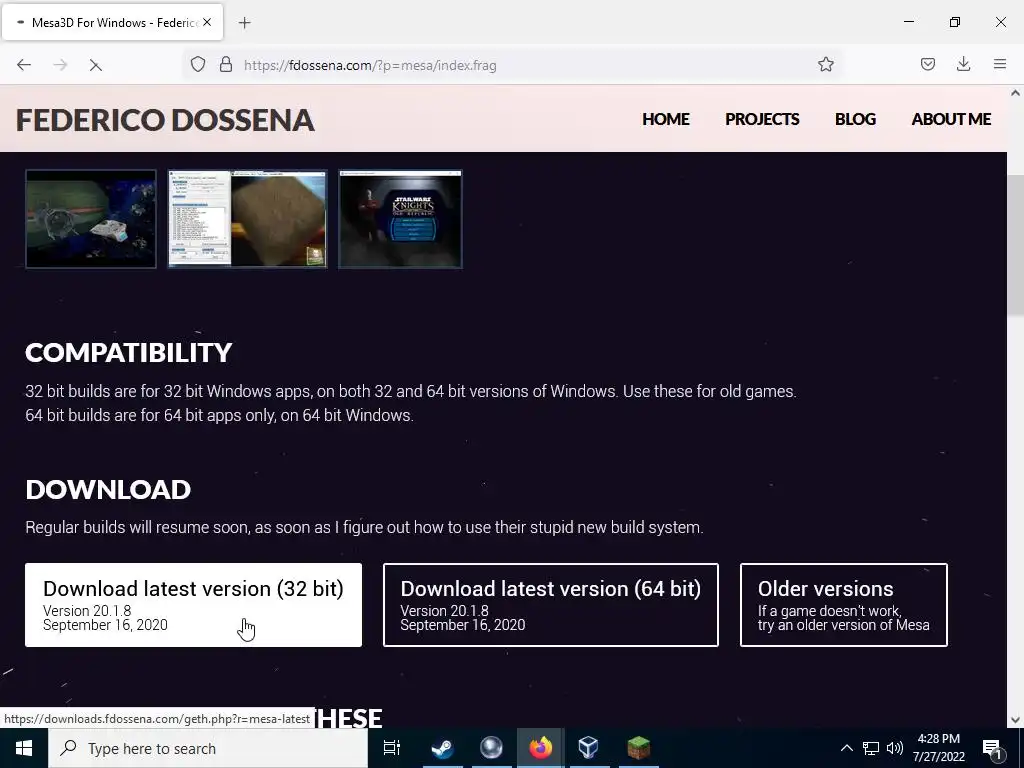View site security padlock info
The image size is (1024, 768).
coord(226,64)
